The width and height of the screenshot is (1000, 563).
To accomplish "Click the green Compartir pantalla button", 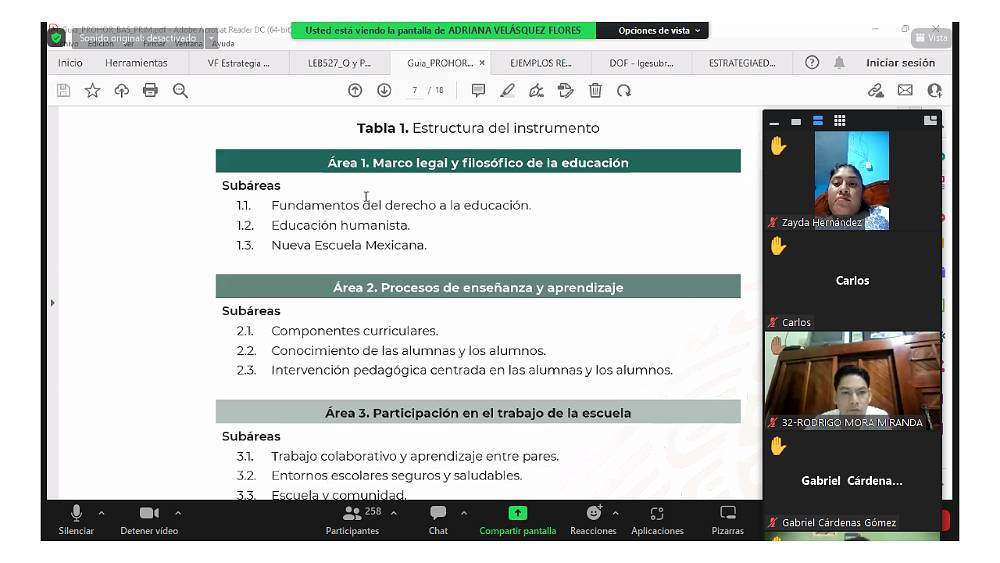I will coord(517,519).
